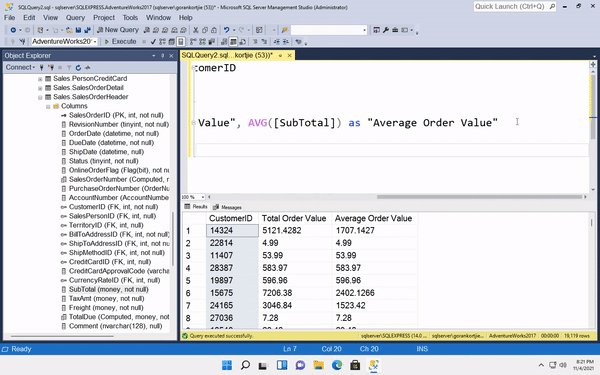
Task: Open the Query menu
Action: [75, 18]
